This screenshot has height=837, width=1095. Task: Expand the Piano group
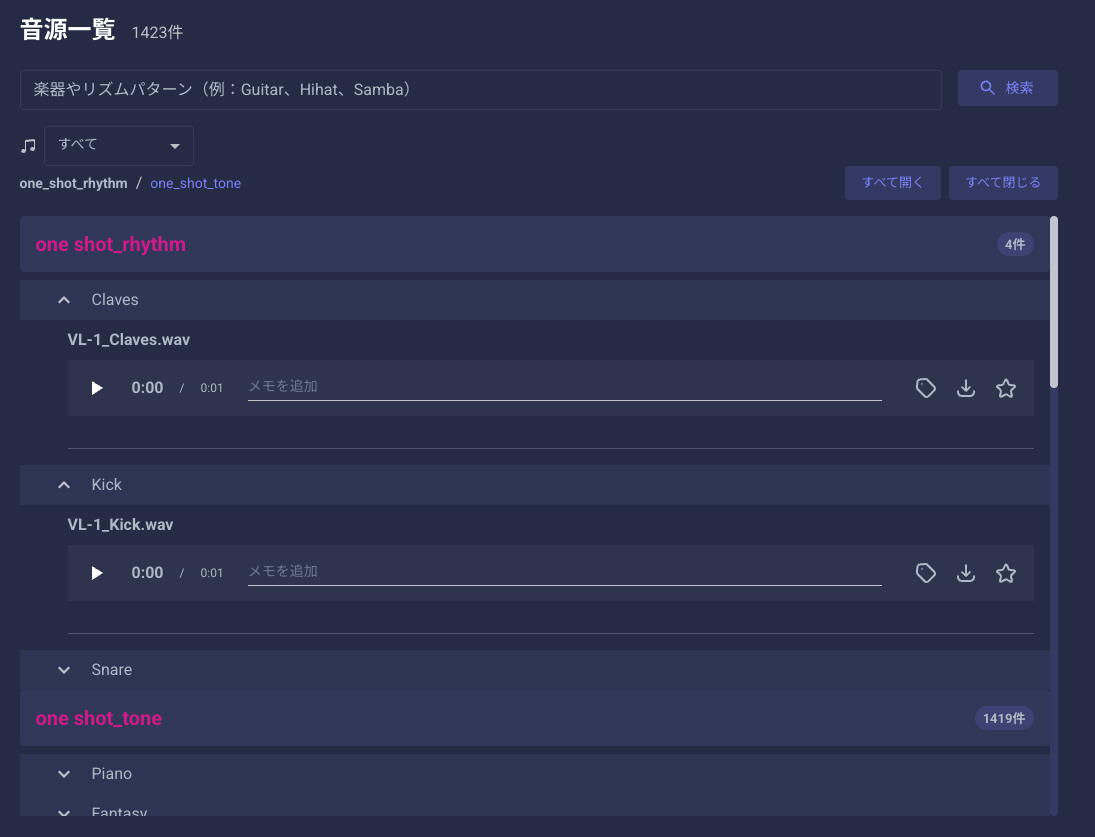(64, 774)
